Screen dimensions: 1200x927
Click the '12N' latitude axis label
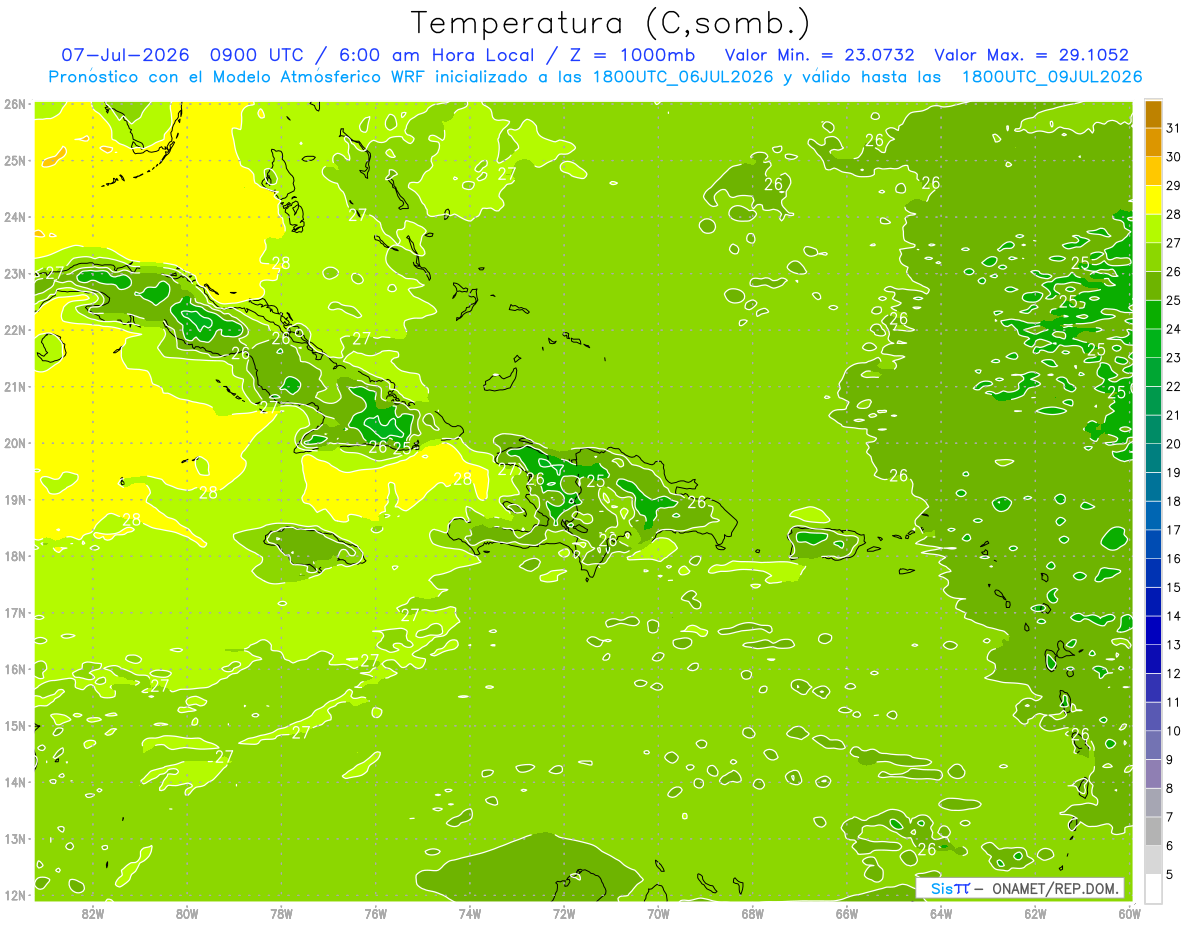click(x=14, y=895)
